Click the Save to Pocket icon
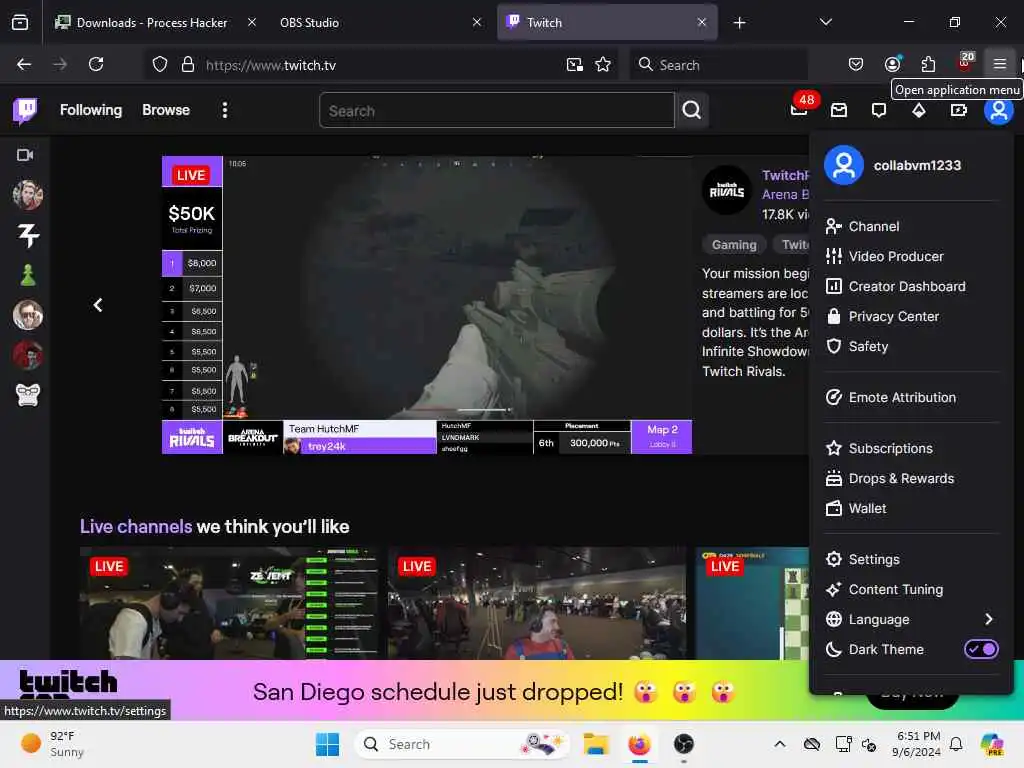The height and width of the screenshot is (768, 1024). 856,64
